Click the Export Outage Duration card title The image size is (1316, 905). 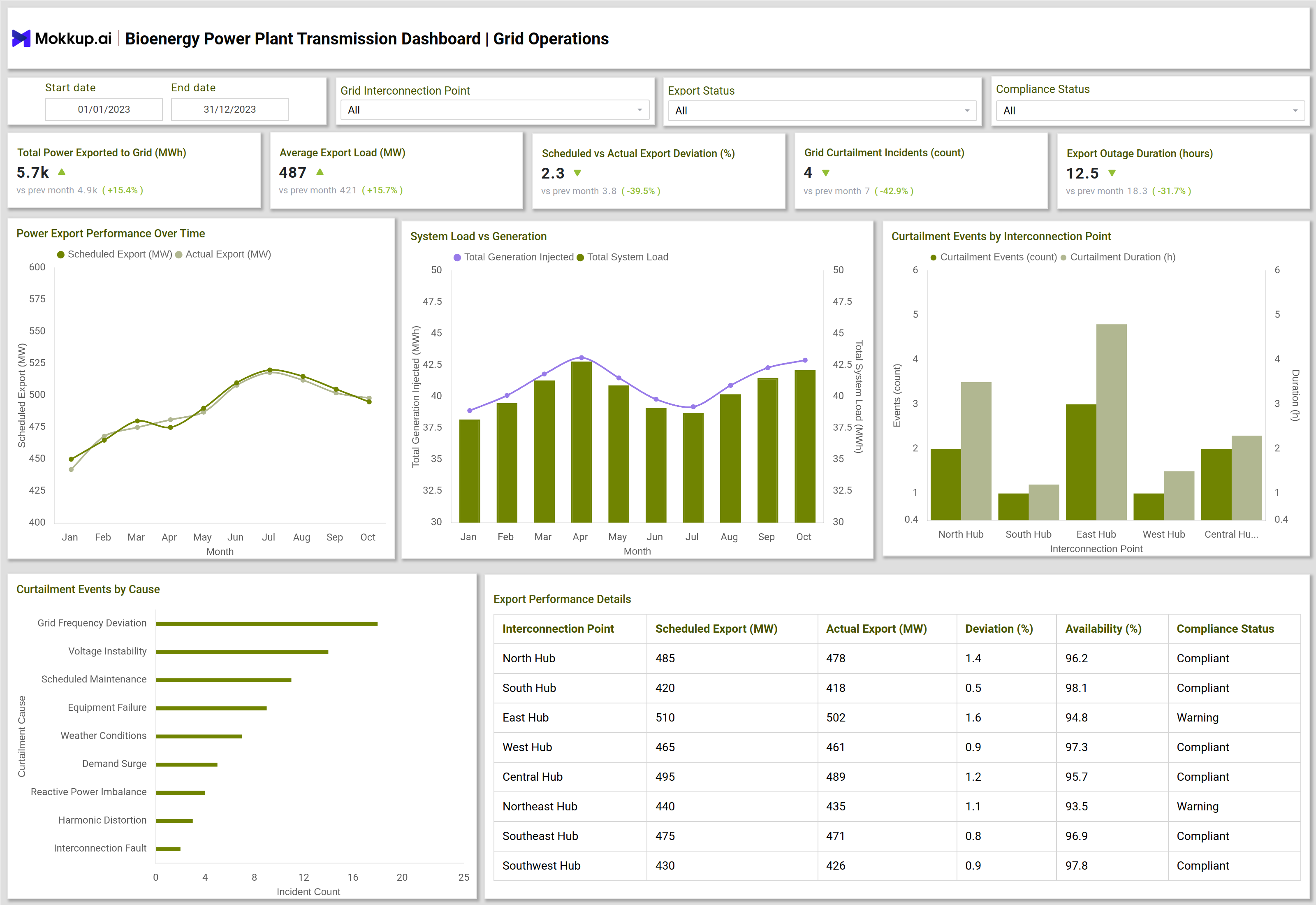pos(1139,154)
